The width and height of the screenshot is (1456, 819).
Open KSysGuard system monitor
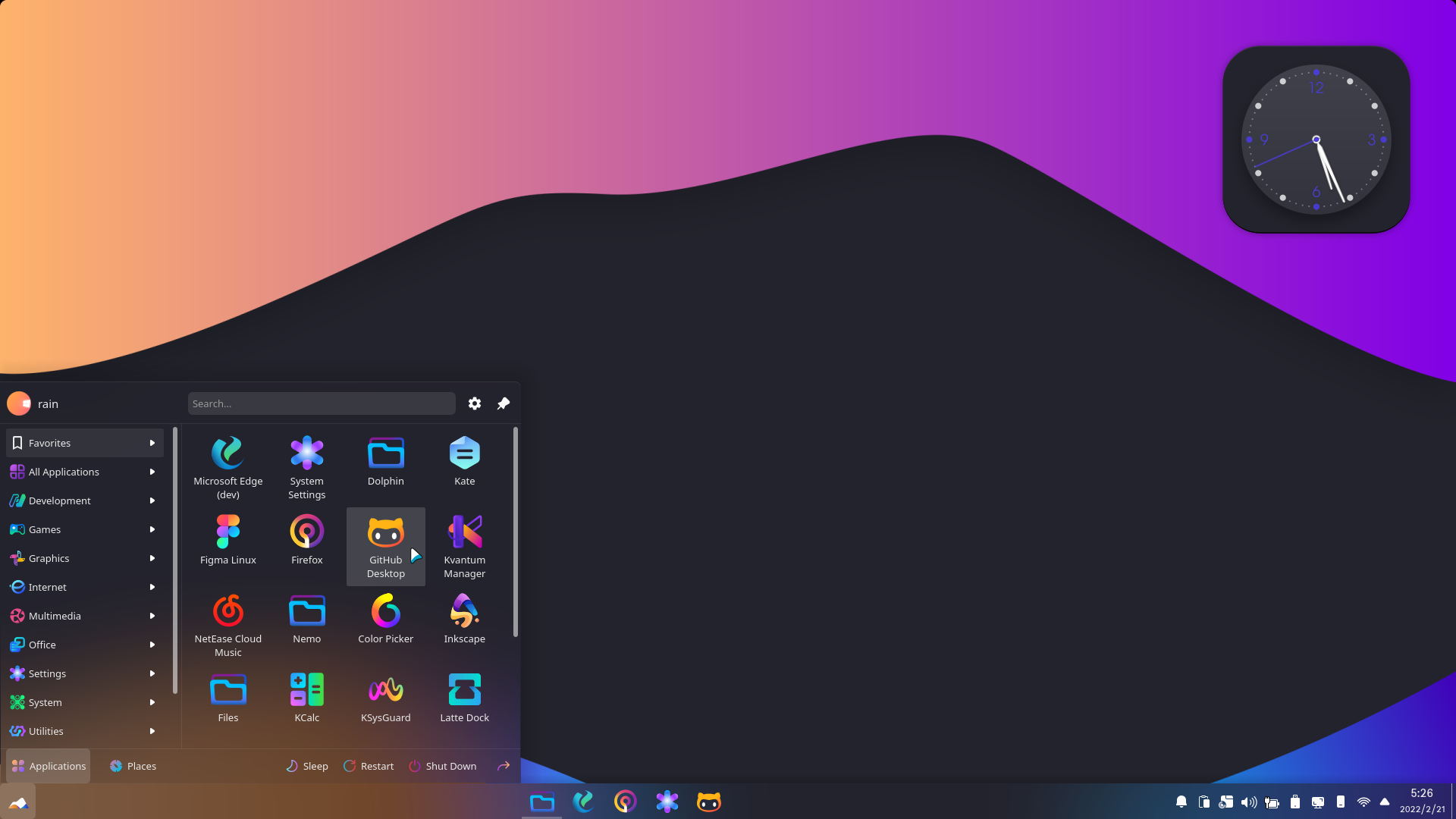click(x=386, y=704)
